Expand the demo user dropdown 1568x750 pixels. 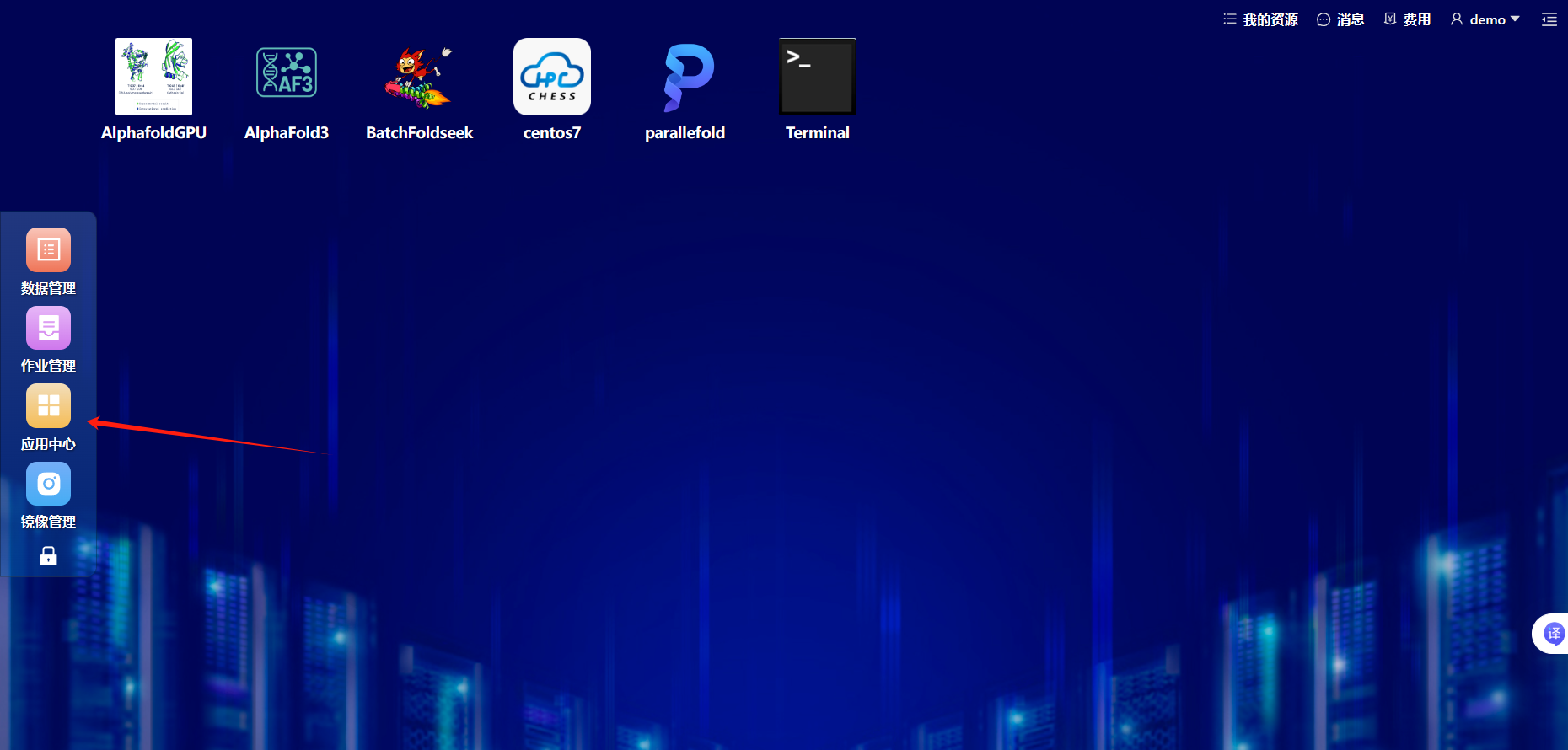coord(1485,19)
